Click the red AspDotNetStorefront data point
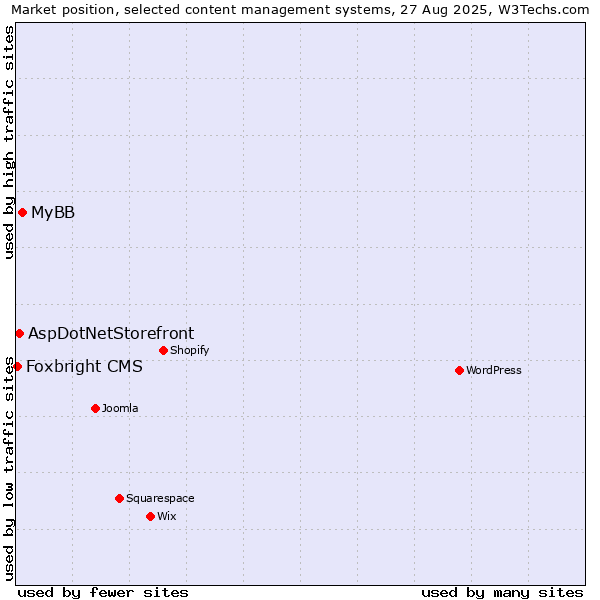Screen dimensions: 600x600 20,334
